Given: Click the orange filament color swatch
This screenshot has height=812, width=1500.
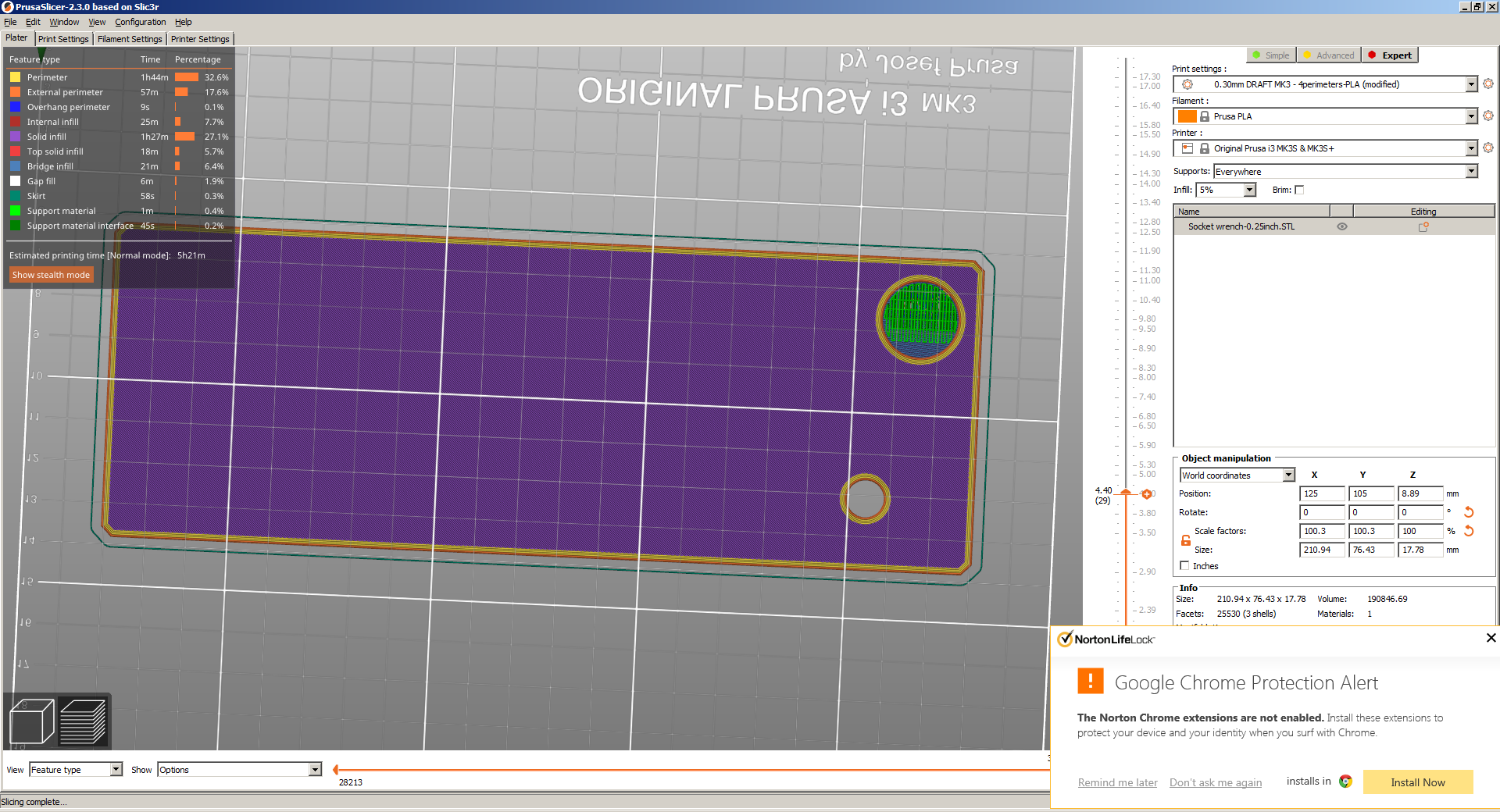Looking at the screenshot, I should click(1187, 116).
